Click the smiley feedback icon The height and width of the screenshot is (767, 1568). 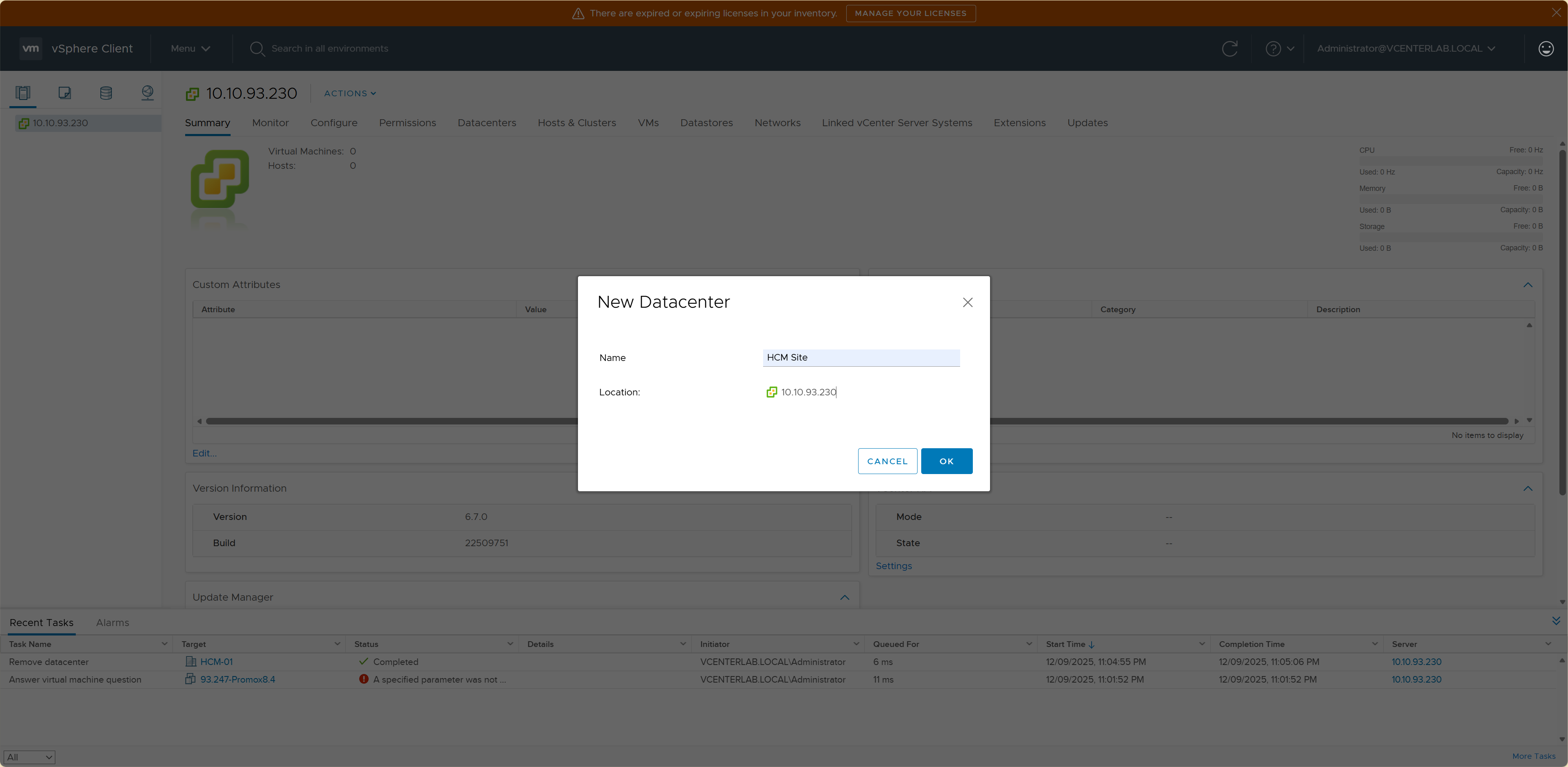1545,49
